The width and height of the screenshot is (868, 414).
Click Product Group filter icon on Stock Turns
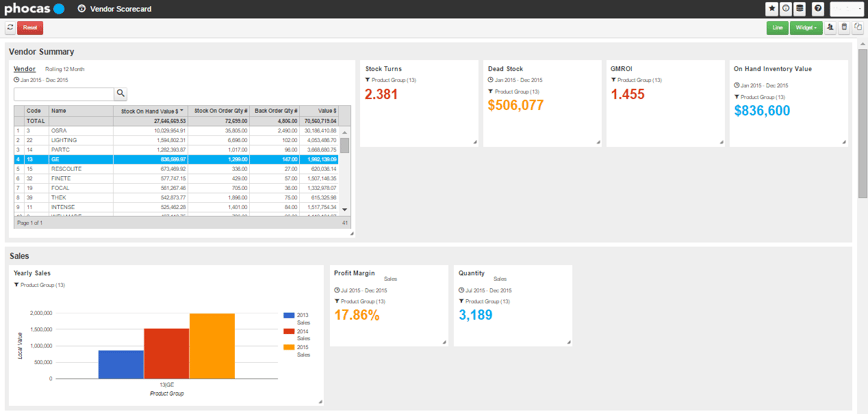(x=368, y=80)
